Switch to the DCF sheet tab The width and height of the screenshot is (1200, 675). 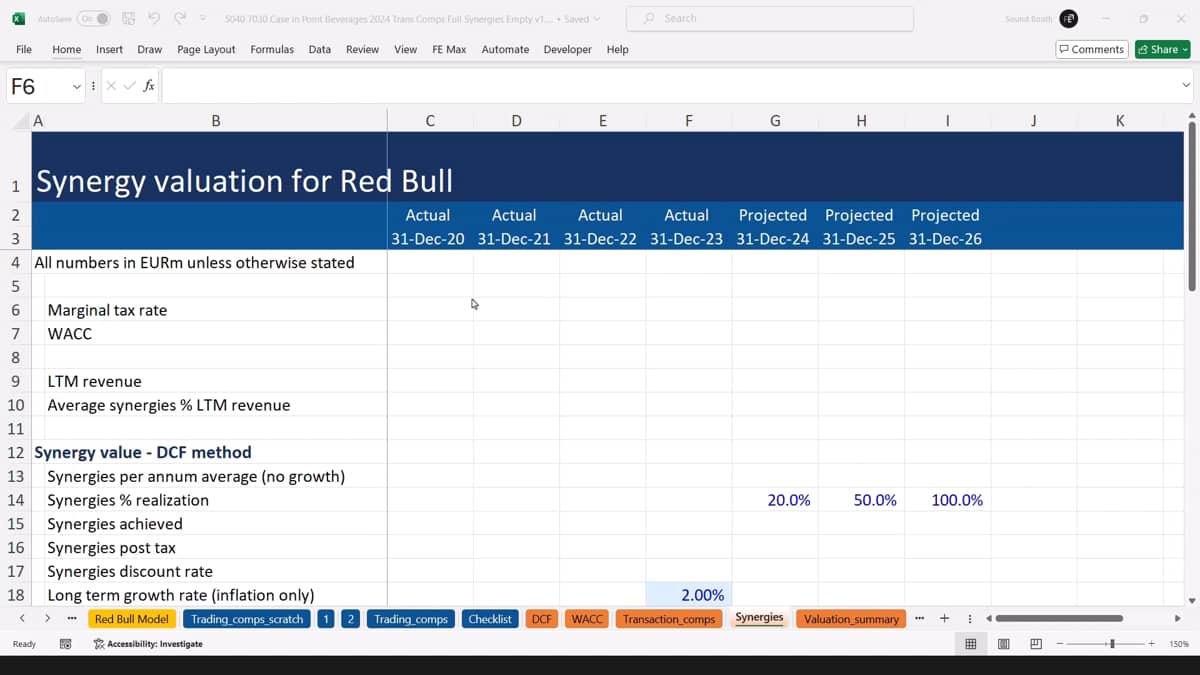click(x=542, y=619)
